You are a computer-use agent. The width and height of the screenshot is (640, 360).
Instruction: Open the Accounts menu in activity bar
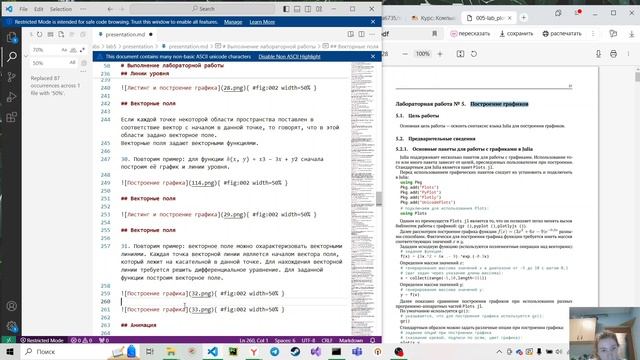pos(11,306)
